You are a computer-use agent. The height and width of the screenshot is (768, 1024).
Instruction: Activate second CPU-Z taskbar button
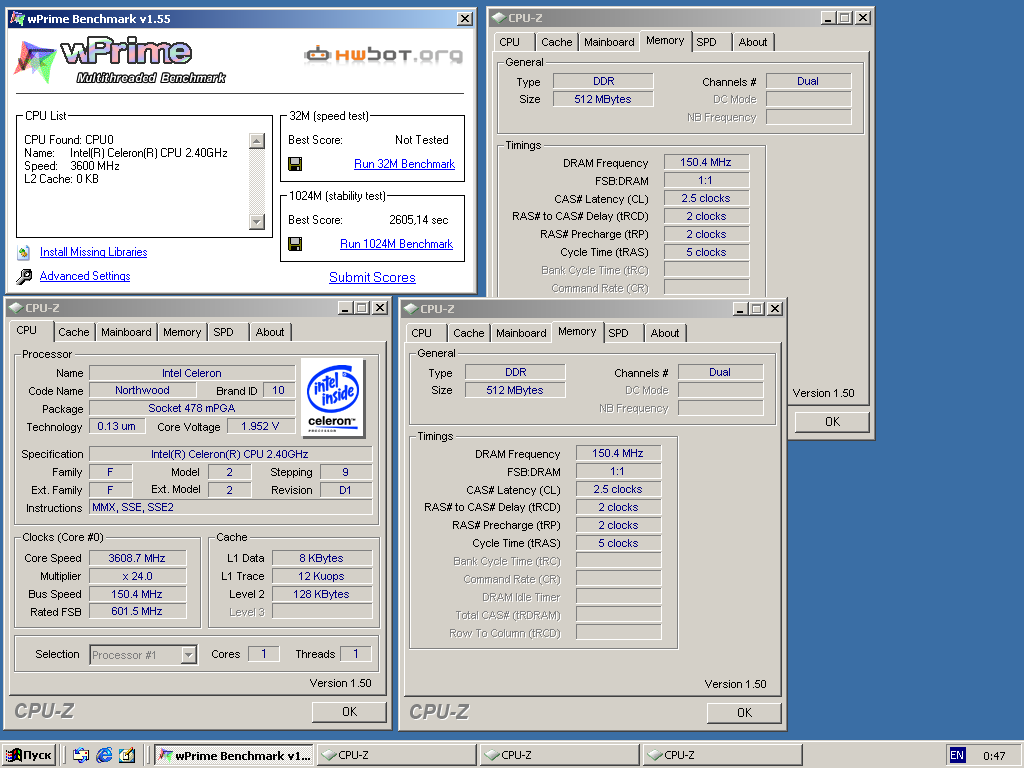560,755
